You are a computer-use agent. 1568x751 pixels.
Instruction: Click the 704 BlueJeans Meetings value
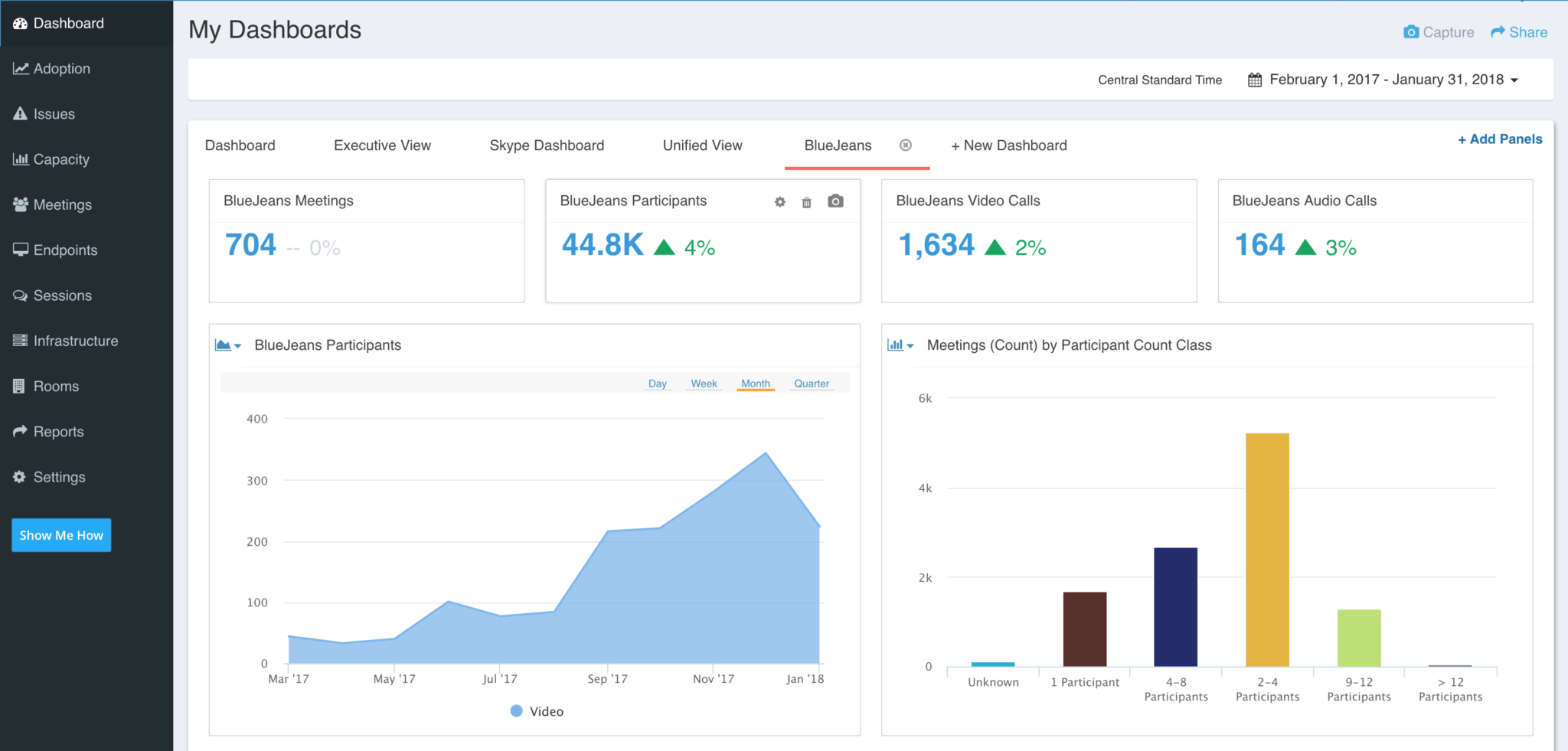coord(250,246)
